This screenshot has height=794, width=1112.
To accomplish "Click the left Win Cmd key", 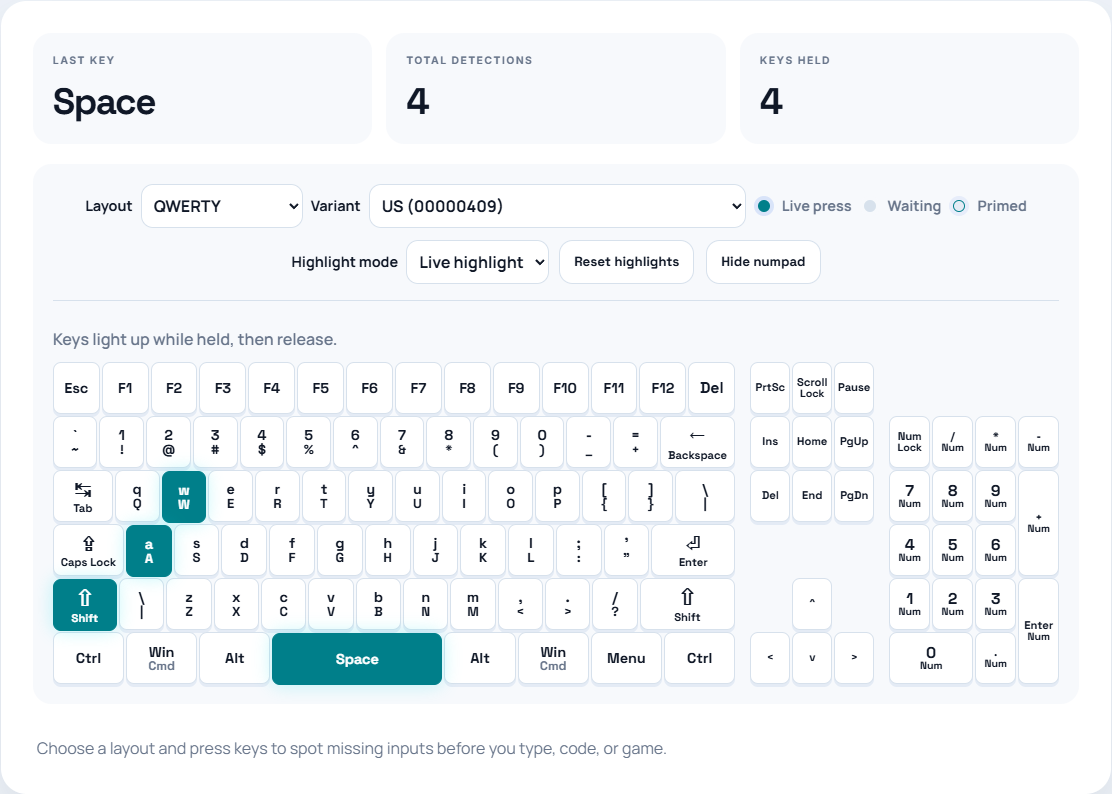I will (162, 659).
